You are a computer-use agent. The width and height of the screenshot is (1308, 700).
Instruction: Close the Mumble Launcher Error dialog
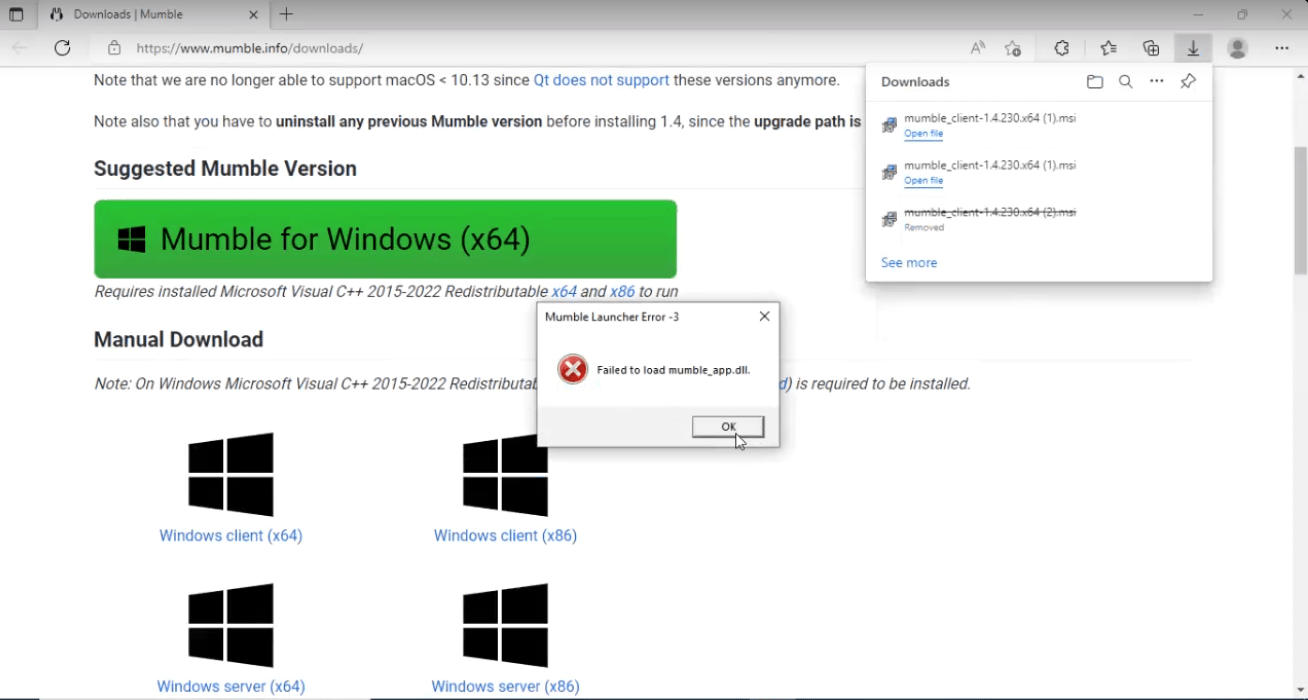764,316
